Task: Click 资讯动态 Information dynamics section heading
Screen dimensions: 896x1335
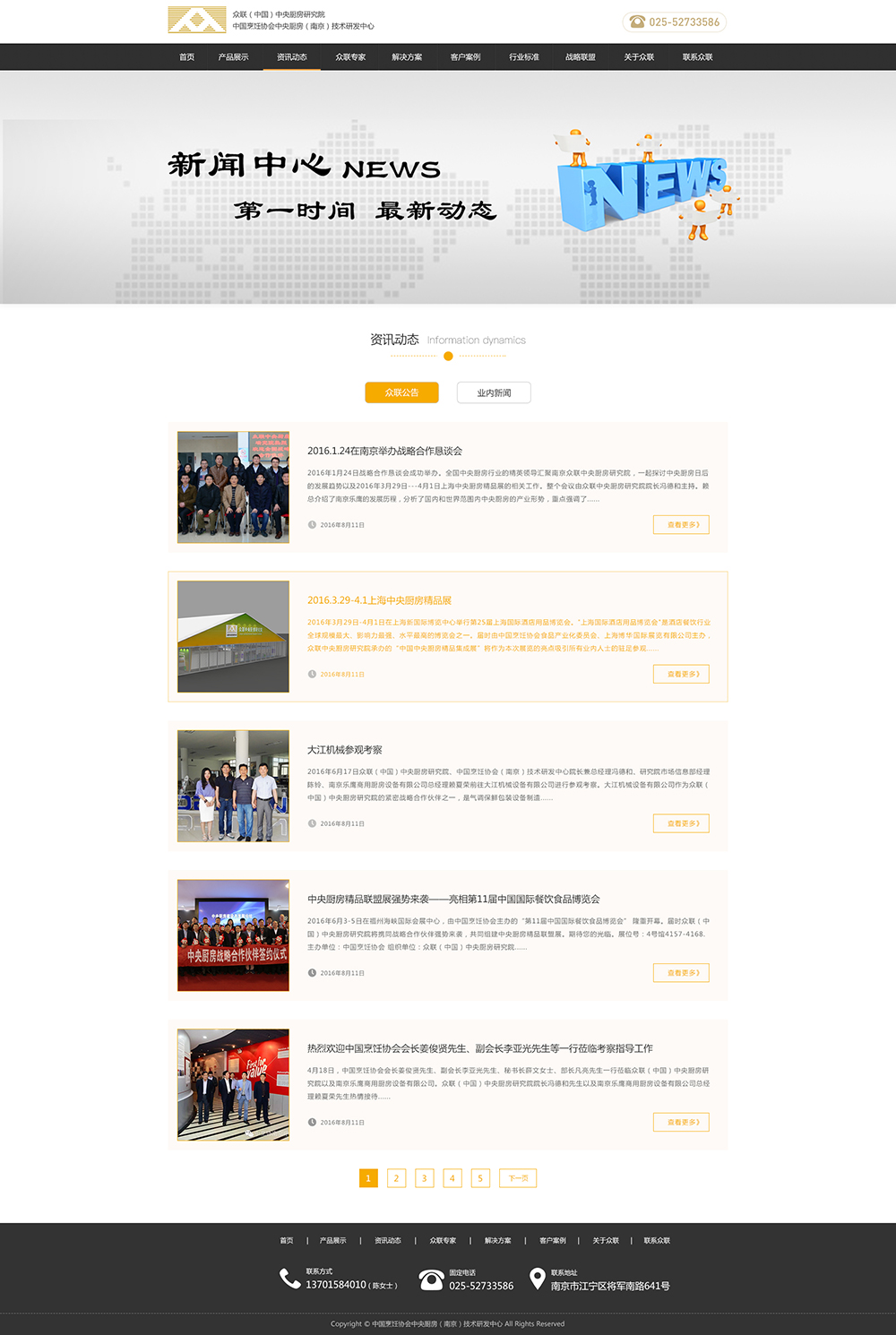Action: point(448,340)
